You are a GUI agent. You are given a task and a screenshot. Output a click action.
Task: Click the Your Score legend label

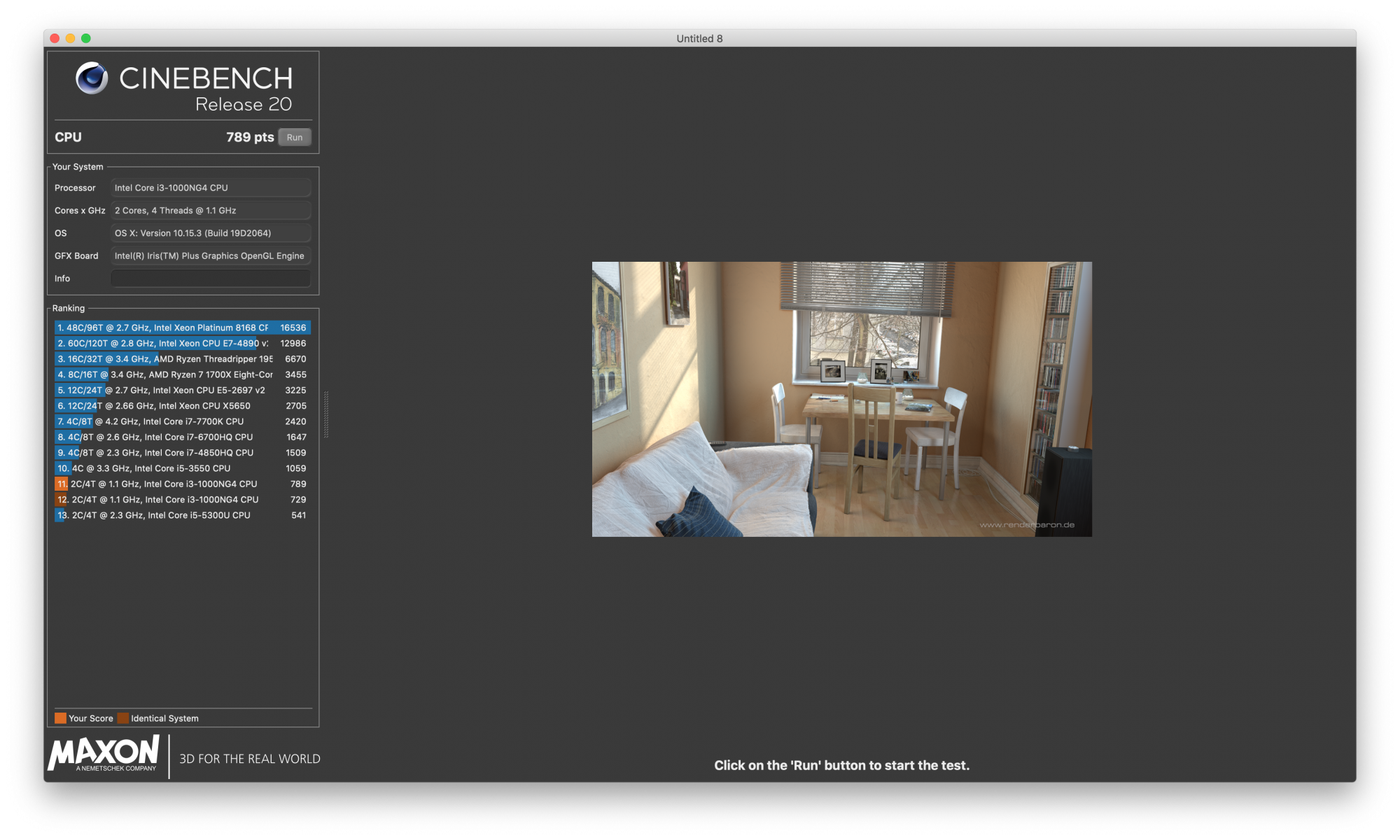coord(91,718)
